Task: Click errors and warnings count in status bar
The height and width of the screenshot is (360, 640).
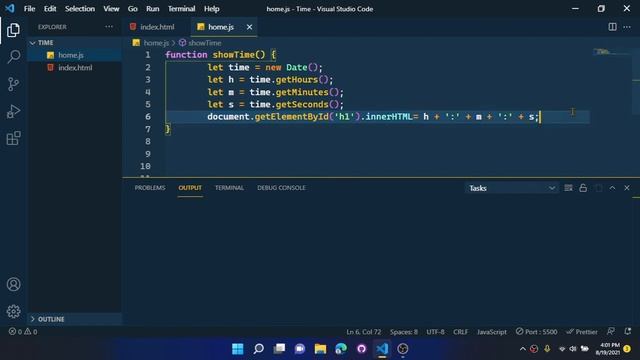Action: click(23, 331)
